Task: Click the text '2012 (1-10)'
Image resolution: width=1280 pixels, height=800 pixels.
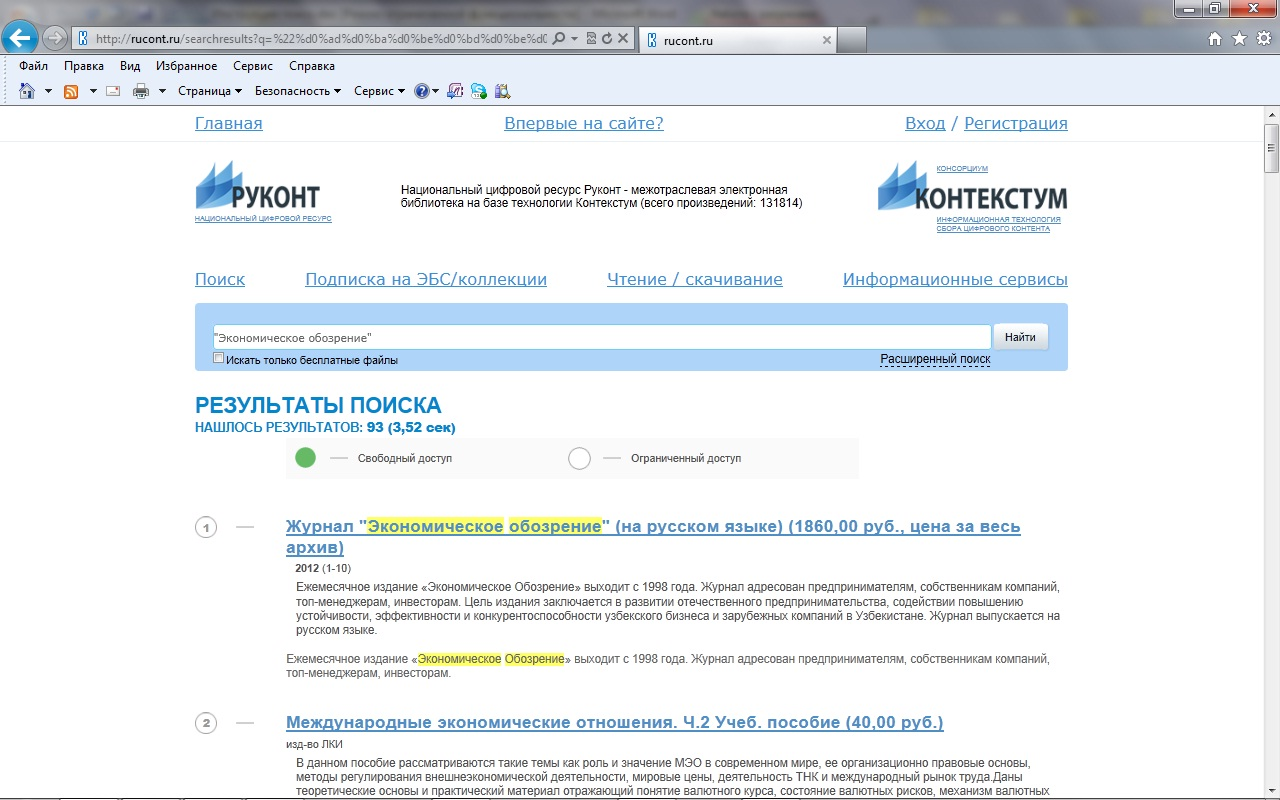Action: pos(323,568)
